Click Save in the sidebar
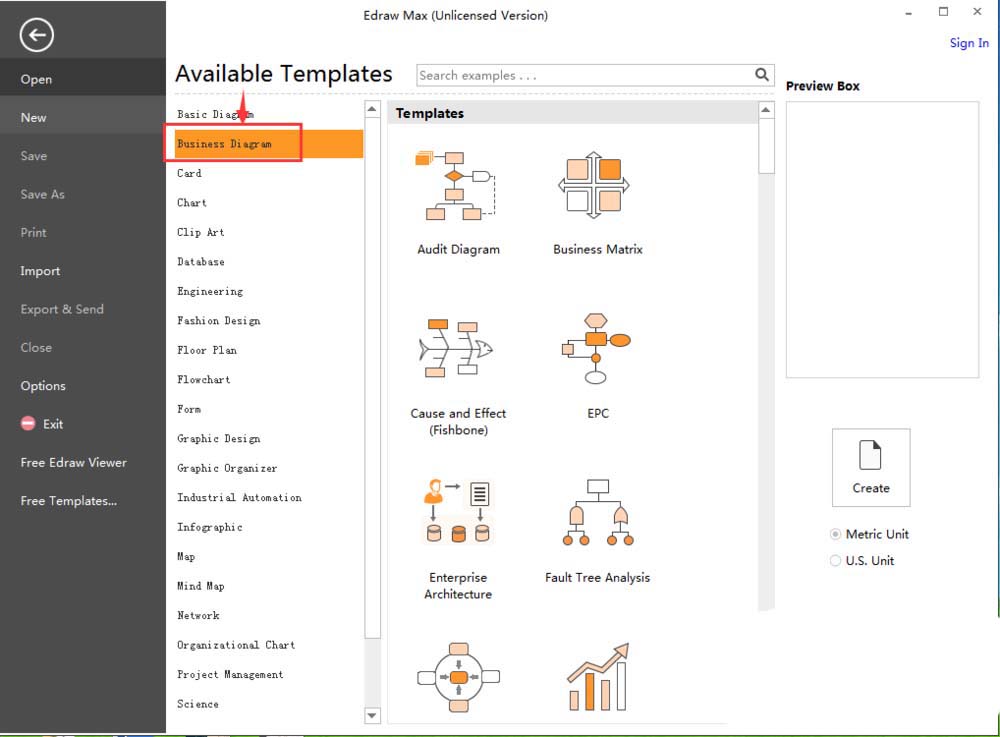Viewport: 1000px width, 737px height. pyautogui.click(x=34, y=156)
